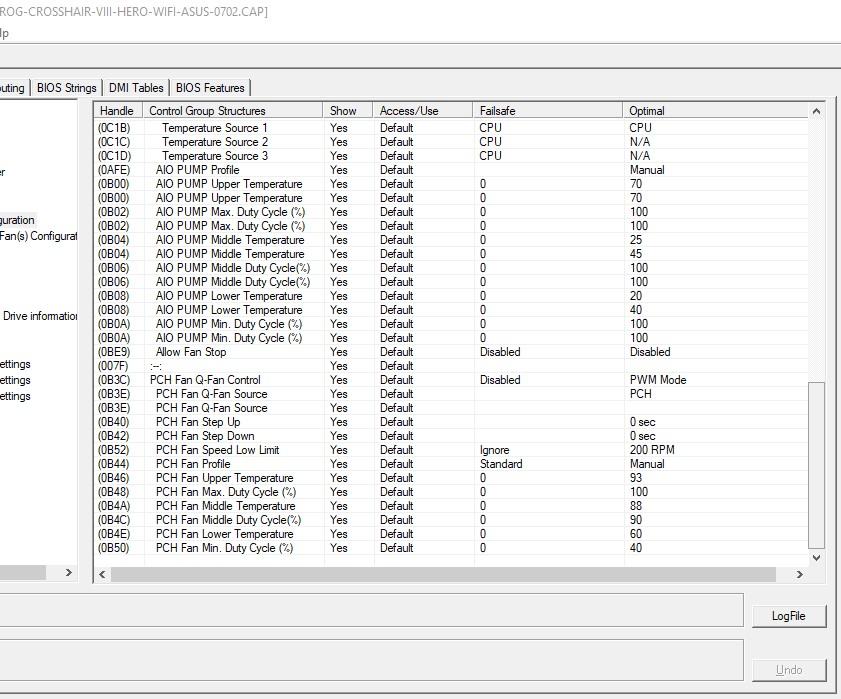Select PCH Fan Lower Temperature row
The height and width of the screenshot is (699, 841).
451,534
